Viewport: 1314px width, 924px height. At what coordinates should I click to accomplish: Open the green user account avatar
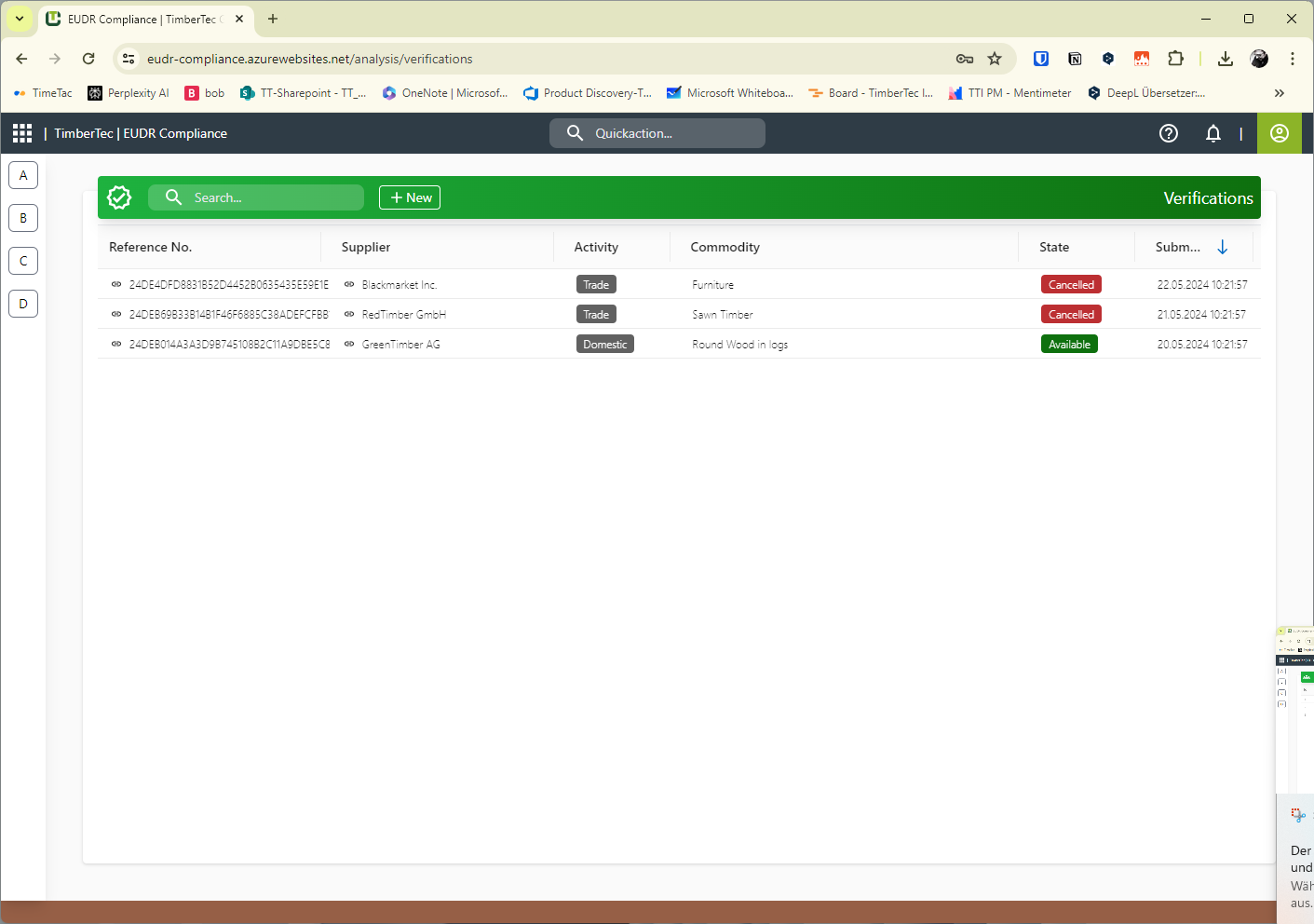[1279, 133]
